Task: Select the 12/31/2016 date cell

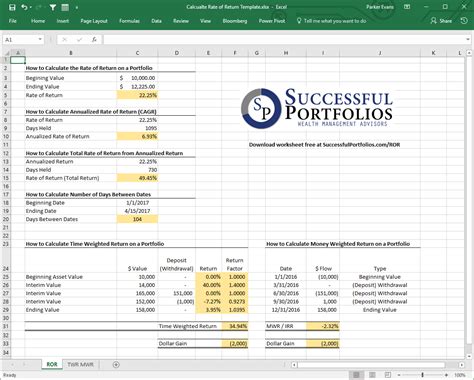Action: [x=286, y=310]
